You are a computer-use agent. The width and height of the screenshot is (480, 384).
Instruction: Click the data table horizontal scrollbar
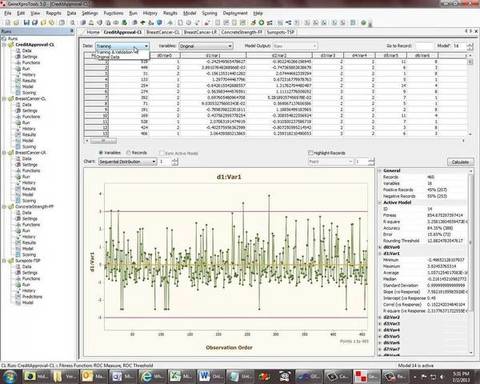click(x=275, y=141)
